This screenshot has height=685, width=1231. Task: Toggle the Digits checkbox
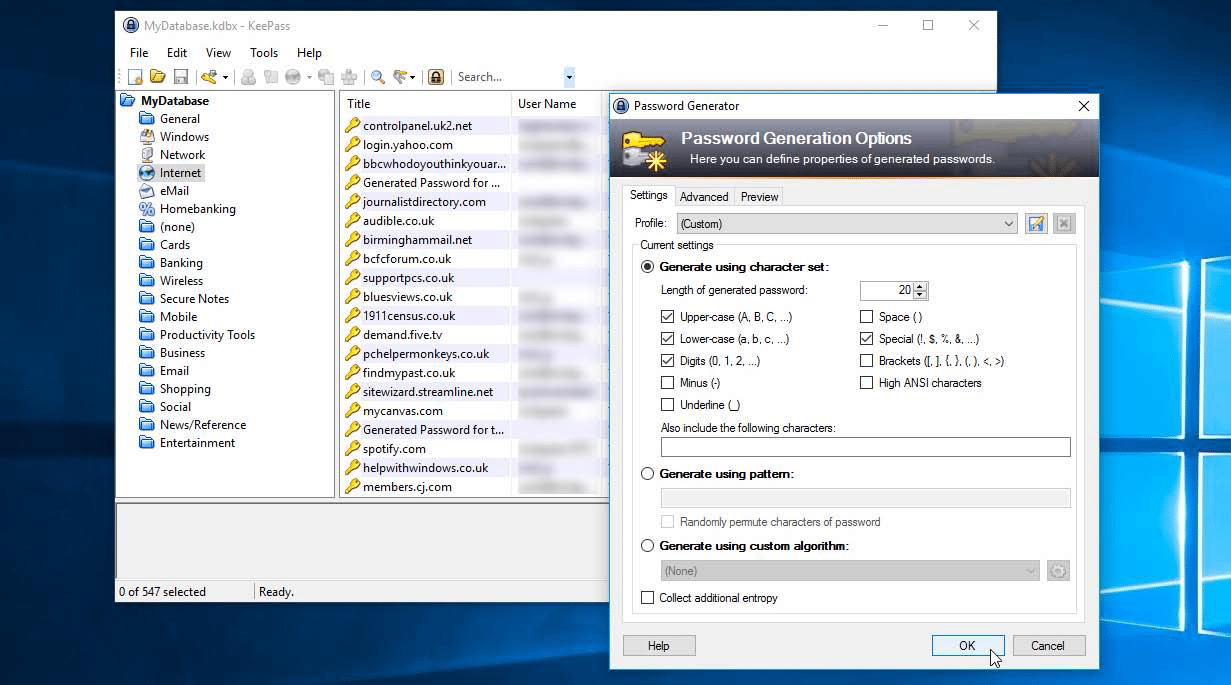(x=667, y=361)
